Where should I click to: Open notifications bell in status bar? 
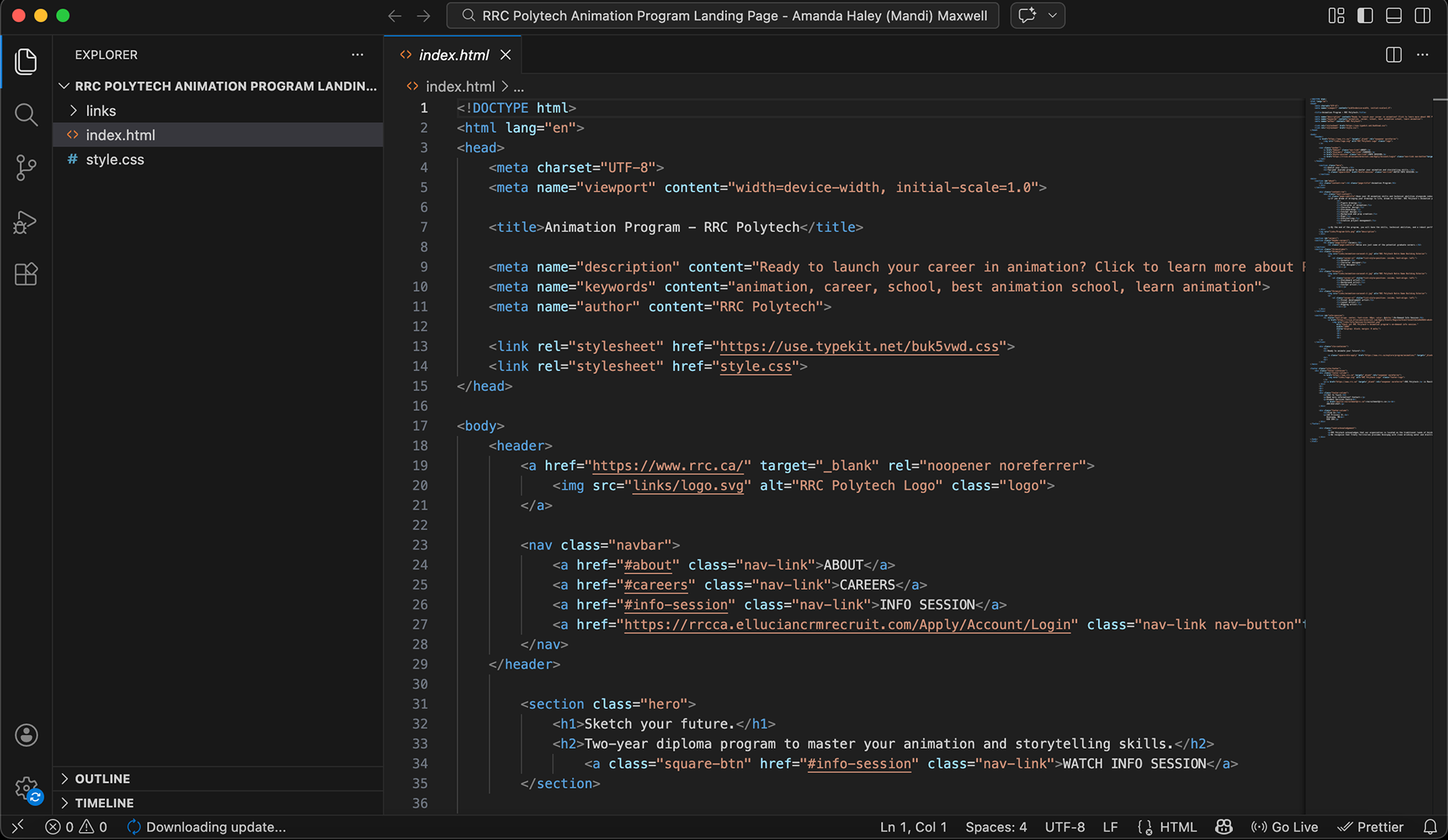pyautogui.click(x=1430, y=827)
